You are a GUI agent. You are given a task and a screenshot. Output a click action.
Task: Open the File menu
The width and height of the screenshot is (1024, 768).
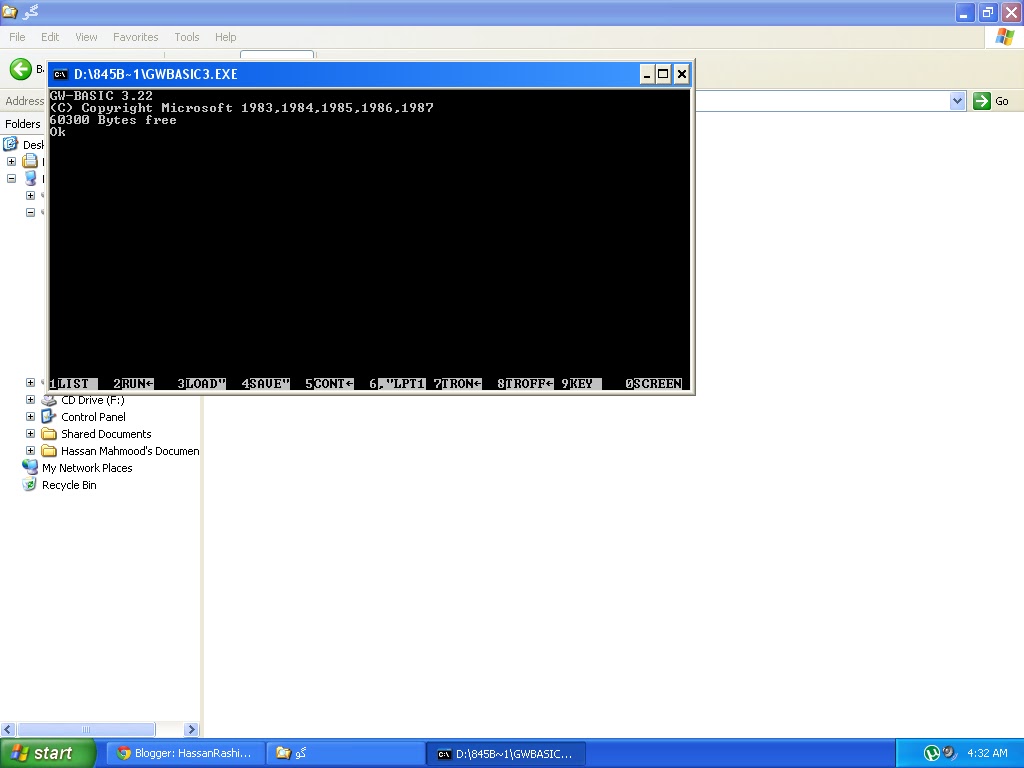point(17,37)
